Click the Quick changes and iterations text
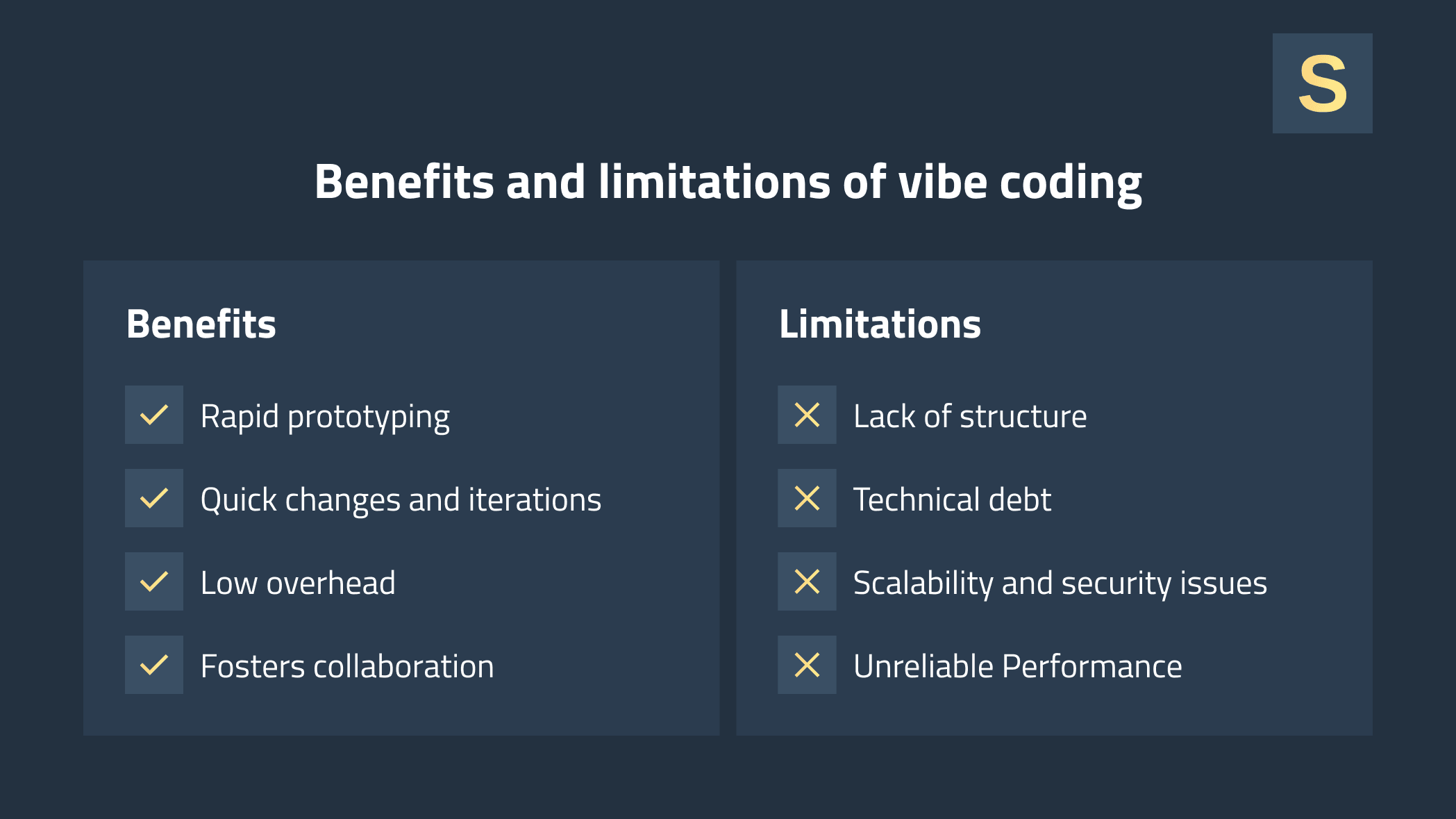1456x819 pixels. [401, 500]
